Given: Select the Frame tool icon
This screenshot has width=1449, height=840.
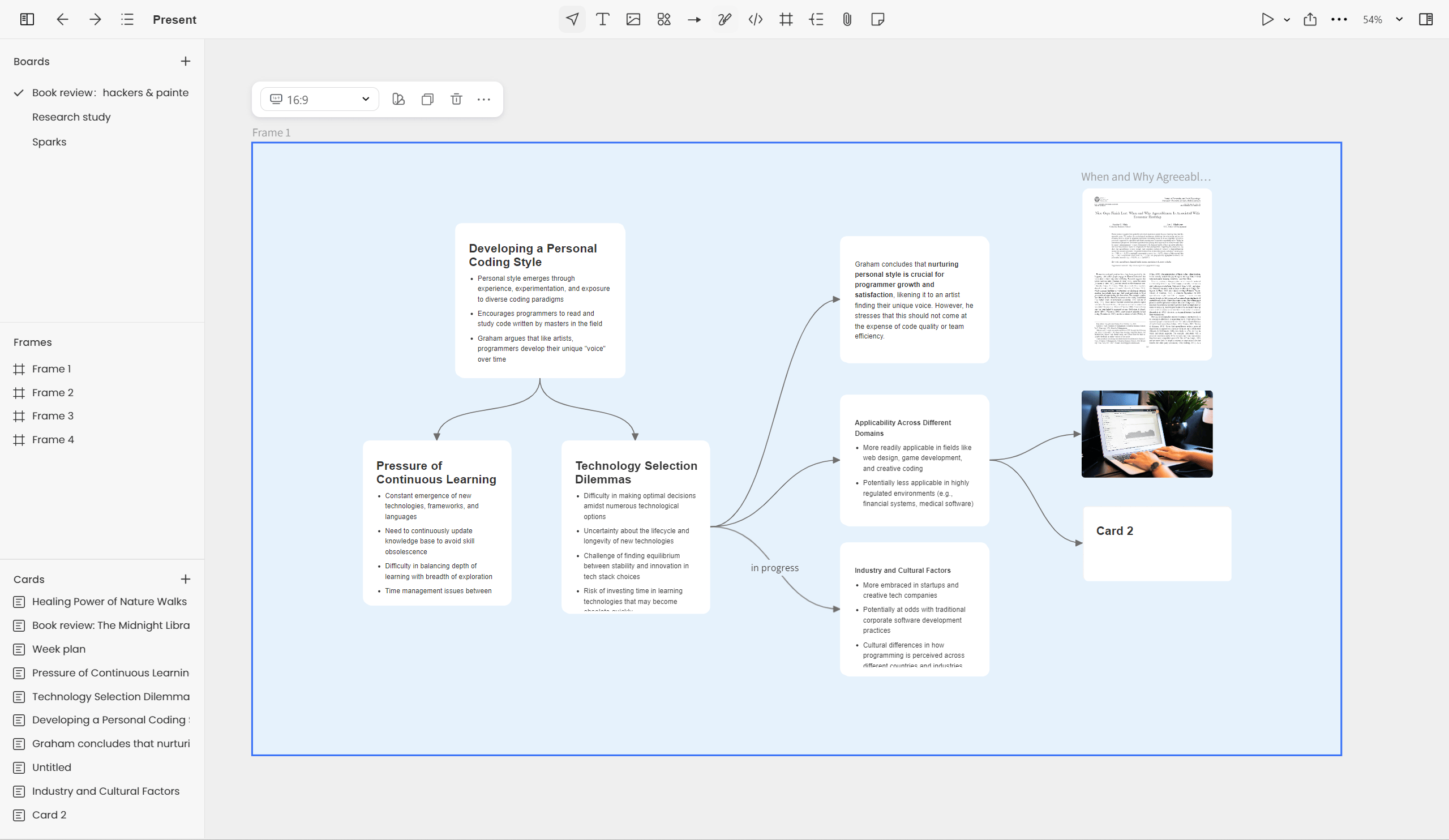Looking at the screenshot, I should coord(786,20).
